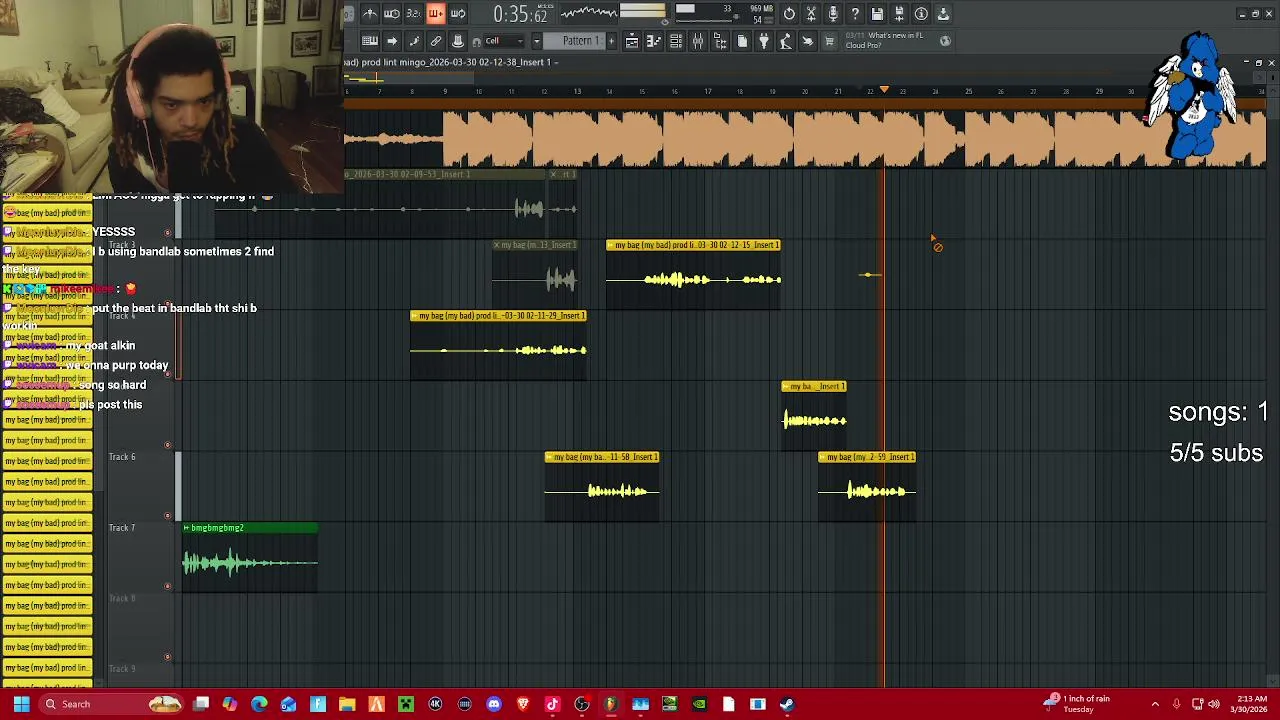Open the pattern selector arrow dropdown
Image resolution: width=1280 pixels, height=720 pixels.
coord(536,41)
